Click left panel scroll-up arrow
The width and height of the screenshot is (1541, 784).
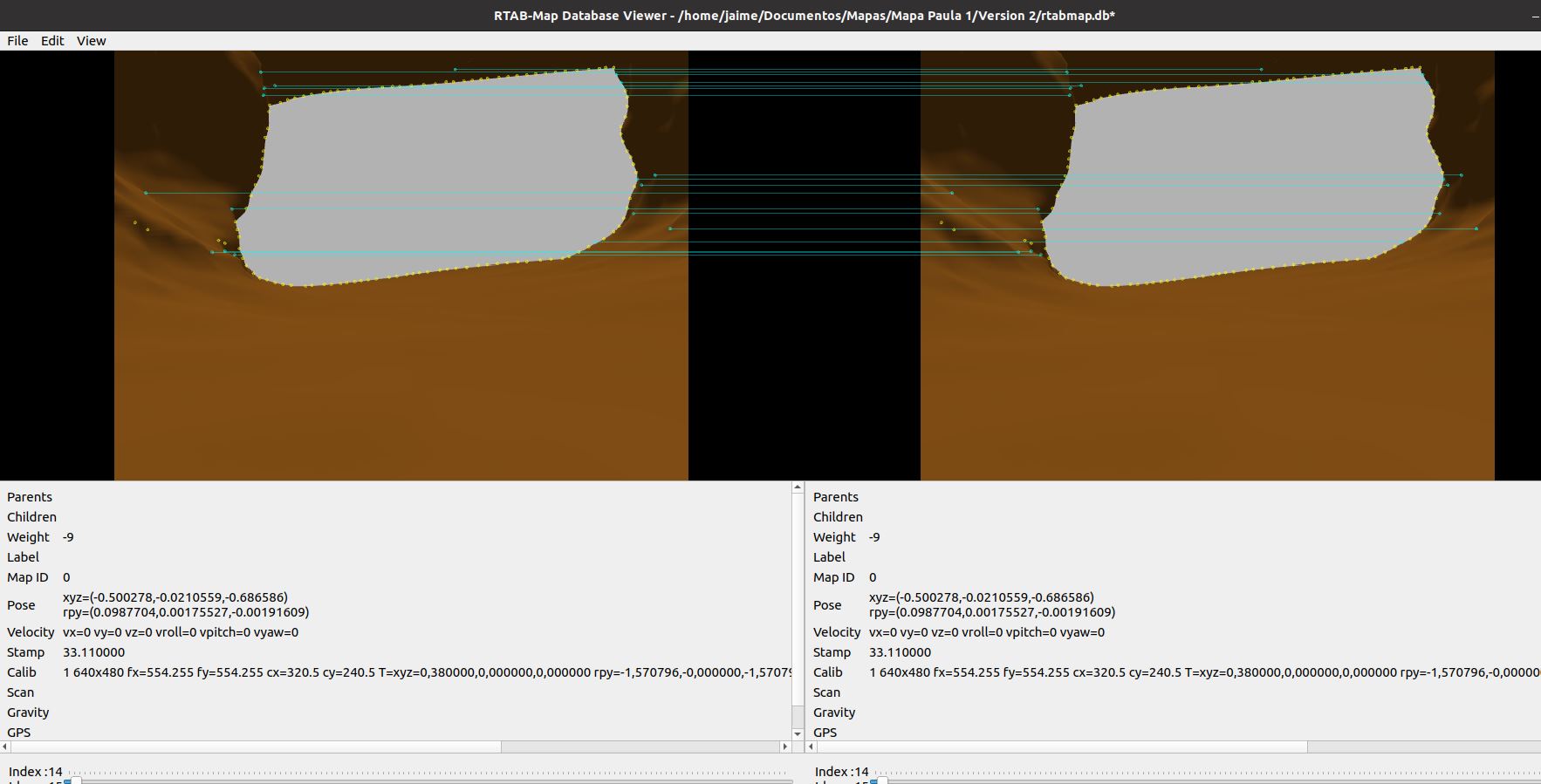point(798,488)
